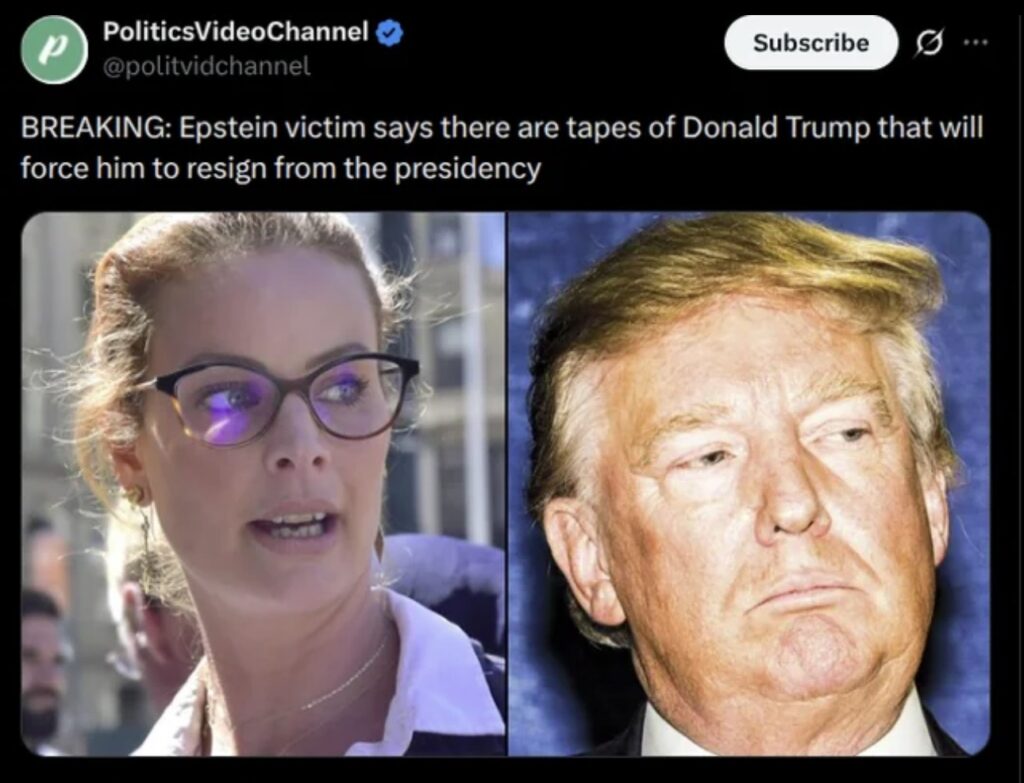Click the word "BREAKING:" in the post
The image size is (1024, 783).
click(96, 128)
